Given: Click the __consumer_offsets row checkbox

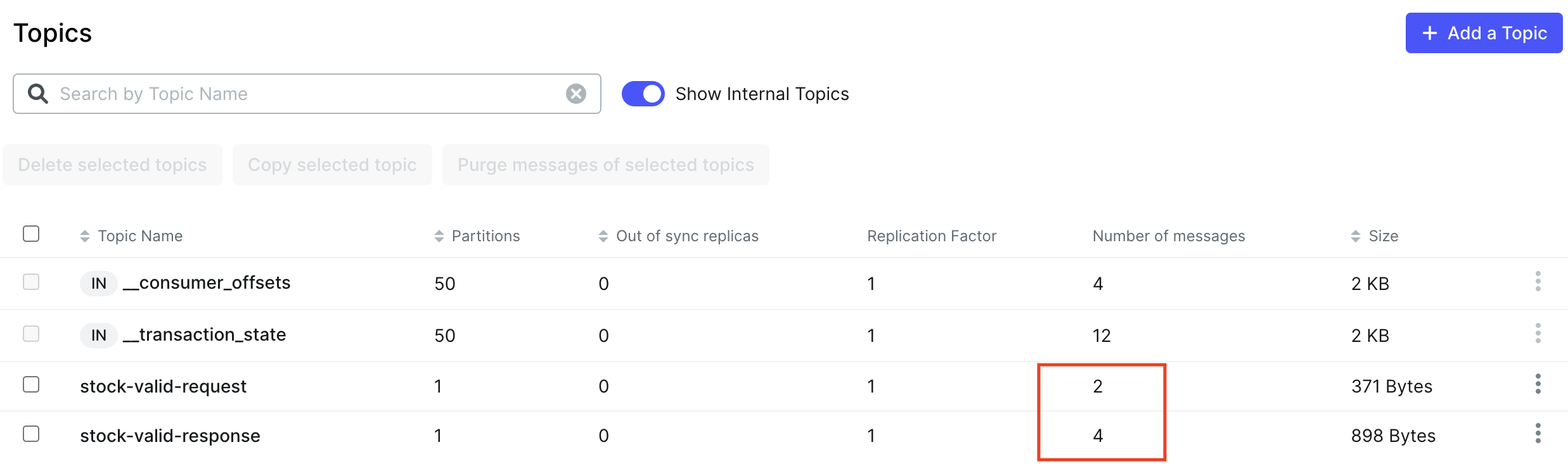Looking at the screenshot, I should point(31,281).
